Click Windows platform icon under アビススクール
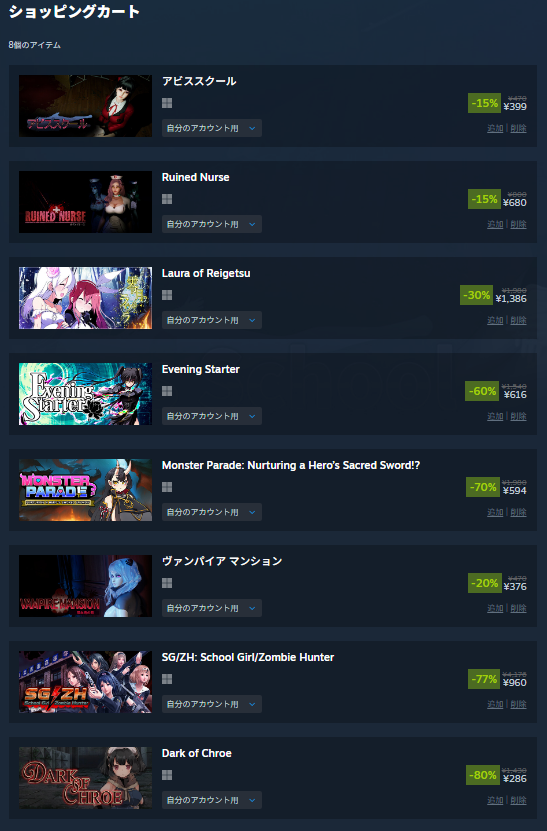 tap(167, 103)
